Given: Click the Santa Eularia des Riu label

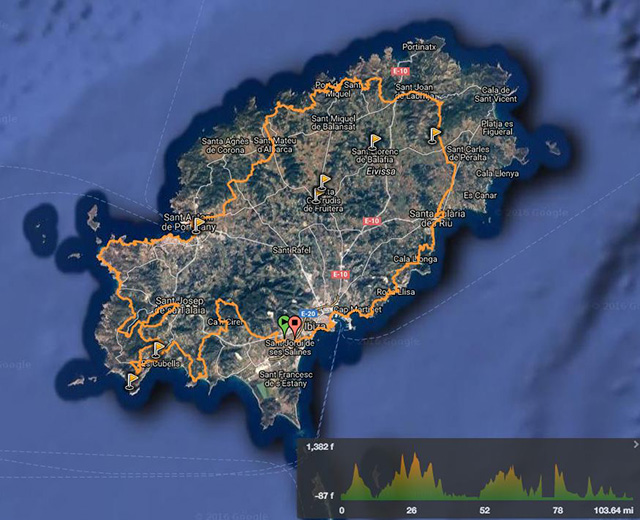Looking at the screenshot, I should coord(437,218).
